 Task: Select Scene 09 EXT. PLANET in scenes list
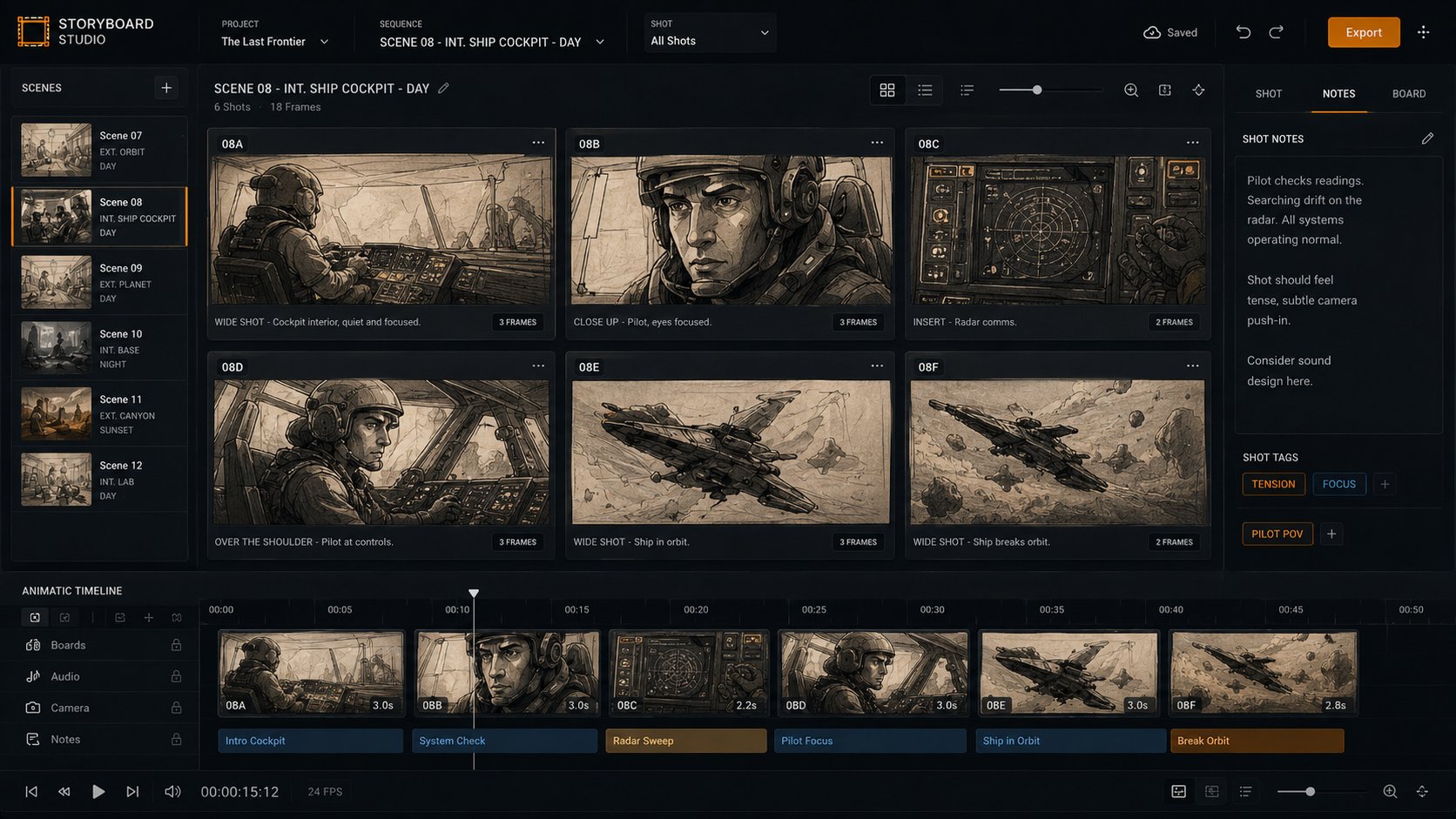(99, 282)
